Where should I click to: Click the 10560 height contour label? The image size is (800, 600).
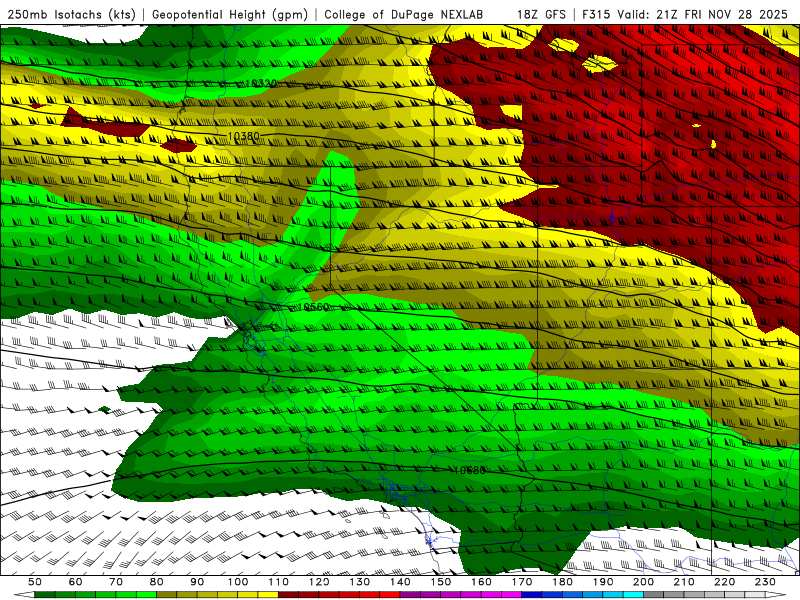point(313,307)
